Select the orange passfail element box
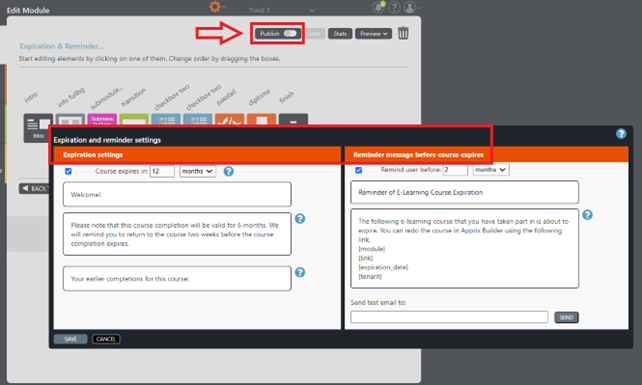This screenshot has width=642, height=385. tap(230, 120)
